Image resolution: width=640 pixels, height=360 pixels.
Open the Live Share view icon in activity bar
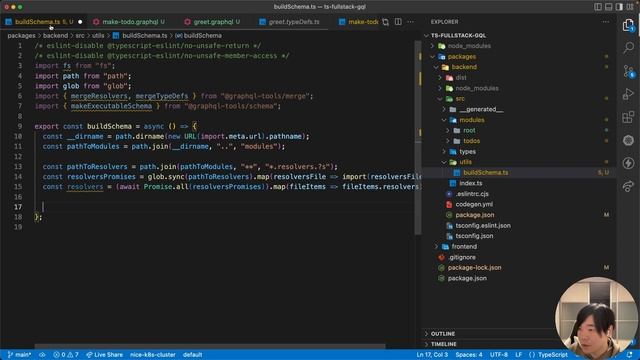coord(628,186)
